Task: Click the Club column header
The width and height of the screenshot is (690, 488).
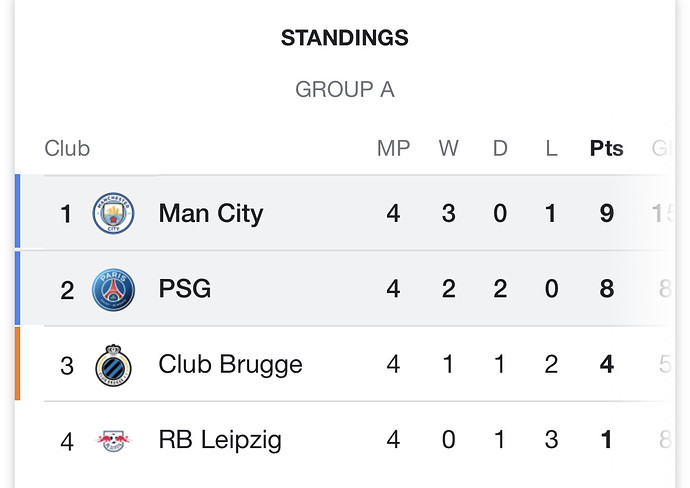Action: pyautogui.click(x=67, y=148)
